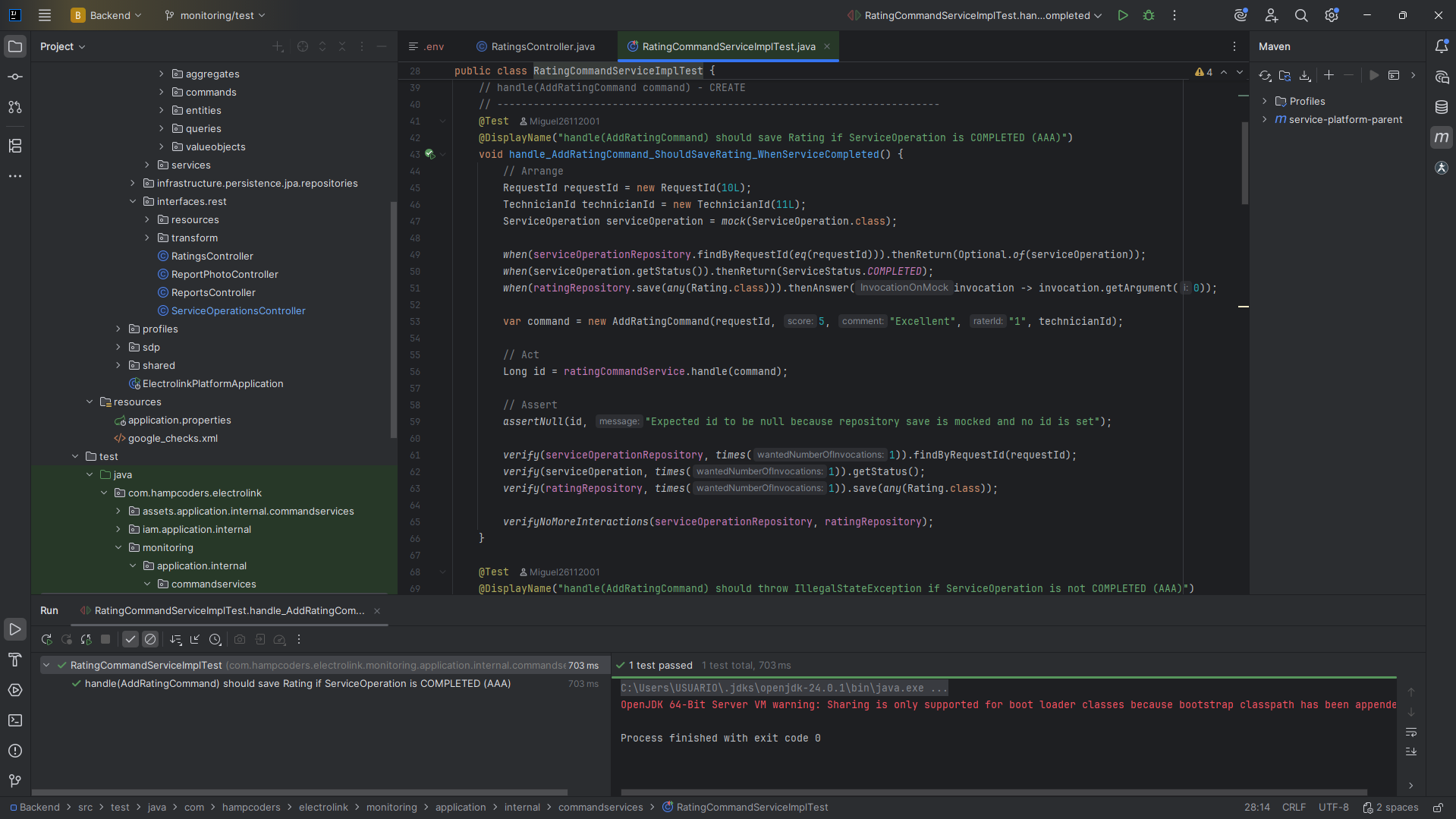Open the Commit tool window
Screen dimensions: 1456x819
(15, 77)
